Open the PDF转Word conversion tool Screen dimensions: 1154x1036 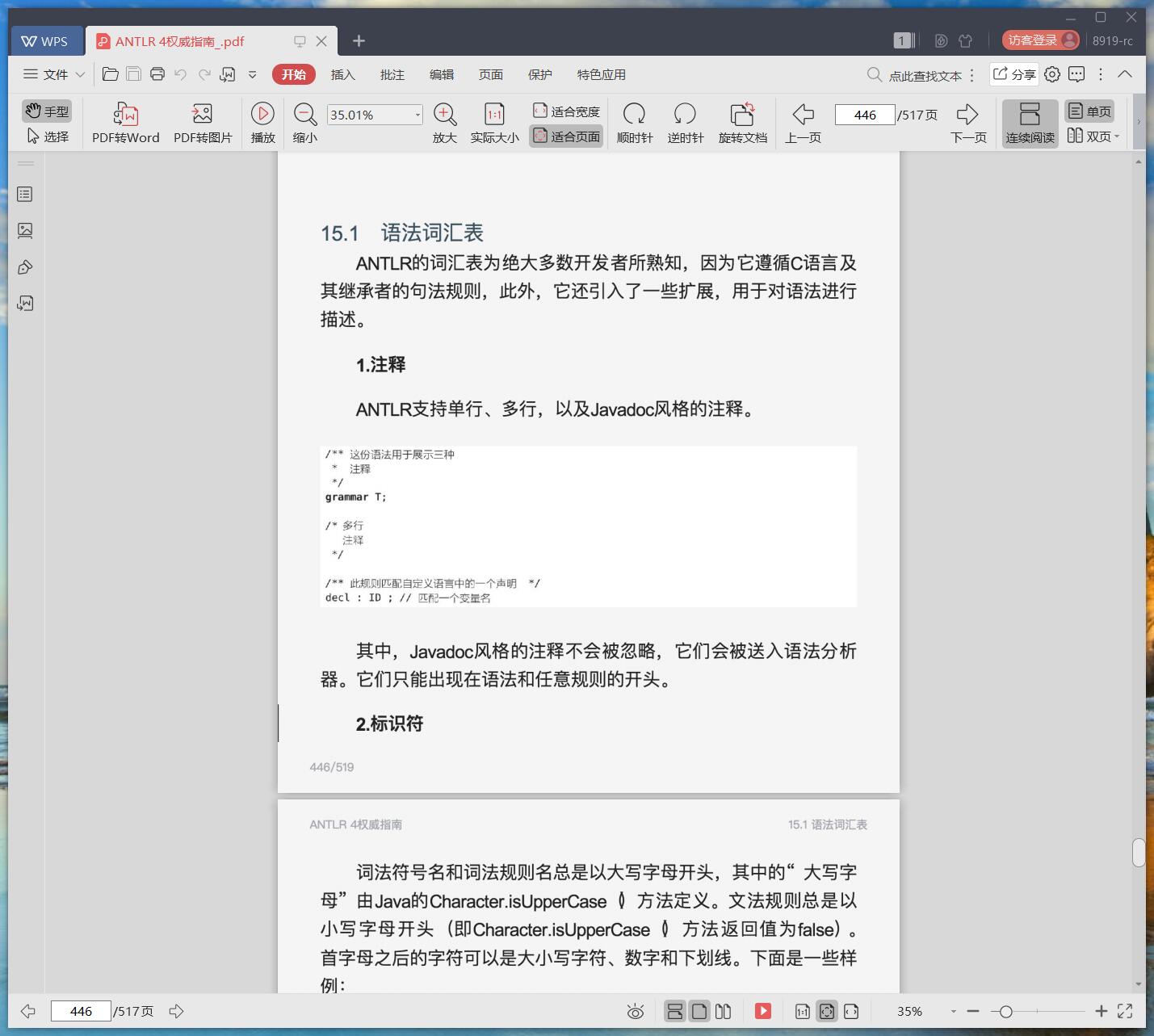click(124, 122)
